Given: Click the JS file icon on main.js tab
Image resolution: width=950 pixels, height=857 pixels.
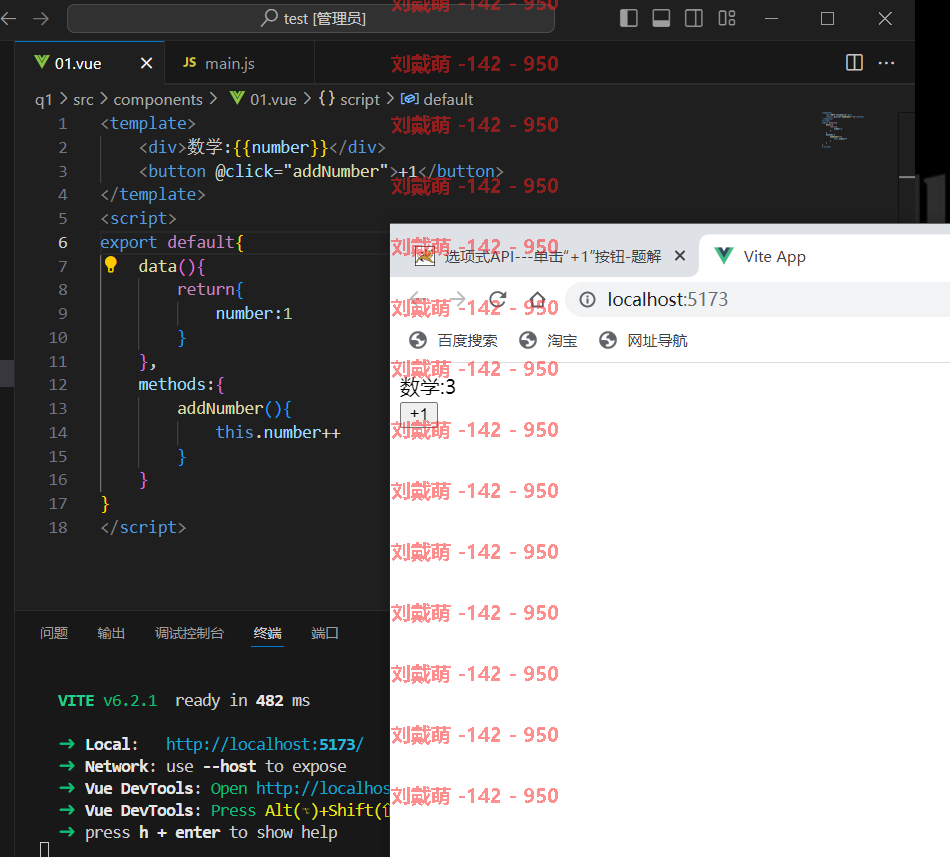Looking at the screenshot, I should 190,62.
